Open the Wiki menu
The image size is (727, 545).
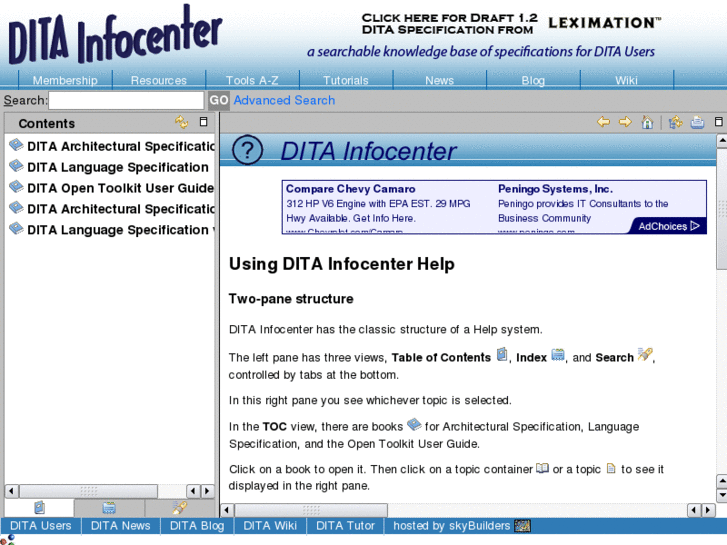click(x=626, y=80)
